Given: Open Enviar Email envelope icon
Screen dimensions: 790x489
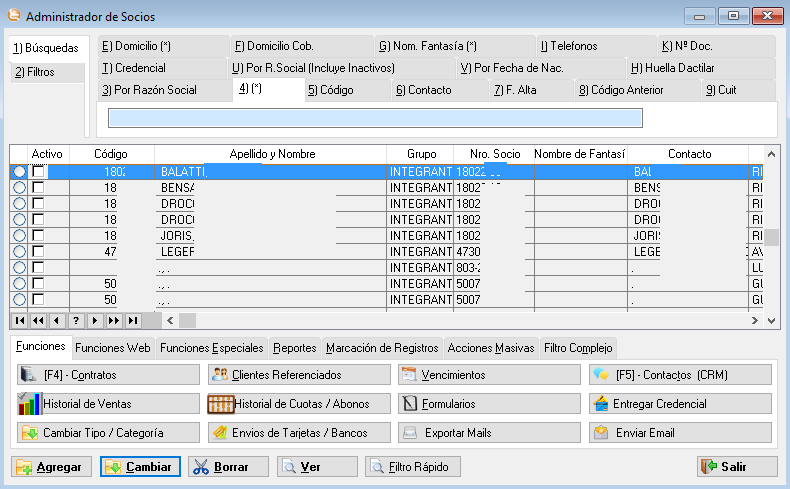Looking at the screenshot, I should click(x=601, y=433).
